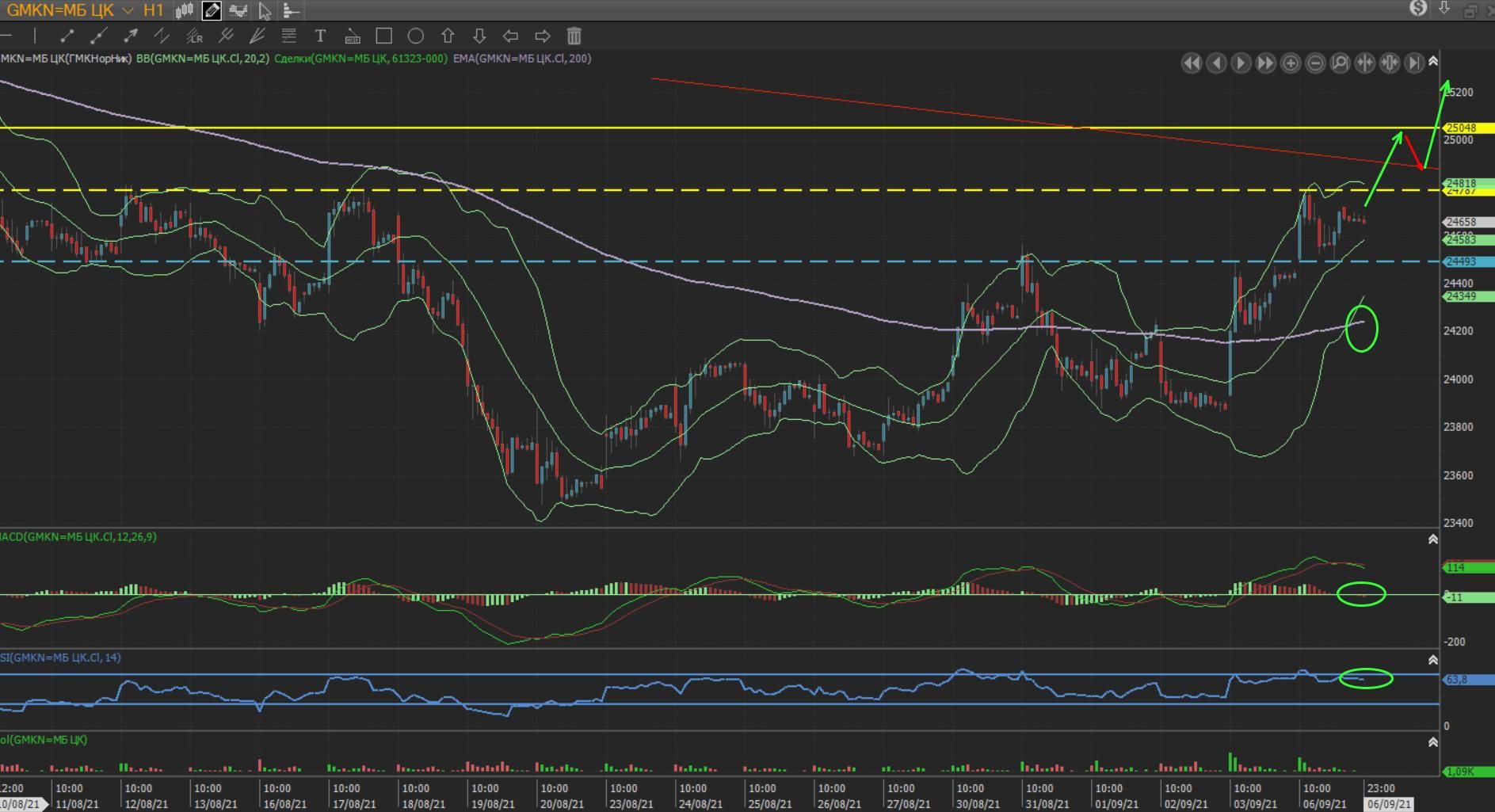Go to the last bar
This screenshot has width=1495, height=812.
point(1414,63)
